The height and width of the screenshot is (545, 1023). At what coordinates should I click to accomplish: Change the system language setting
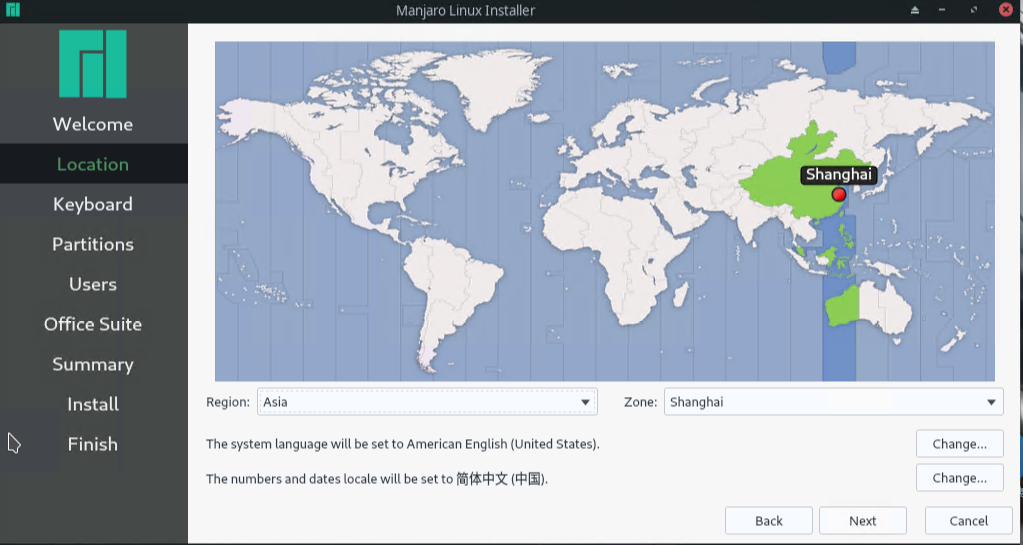click(x=959, y=444)
